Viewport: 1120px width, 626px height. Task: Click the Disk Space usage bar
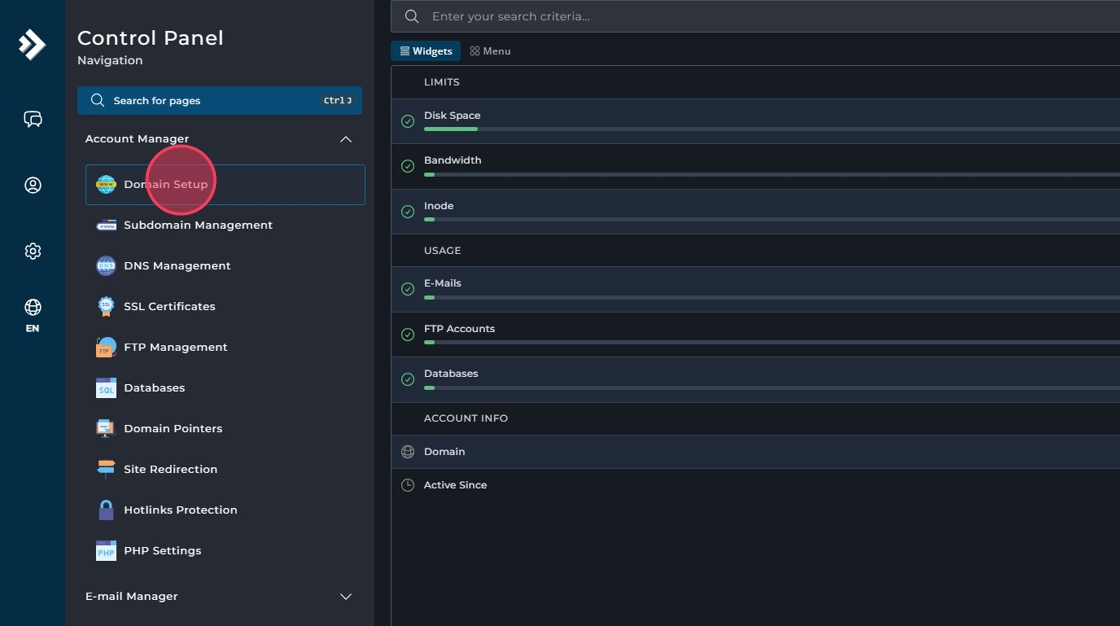tap(771, 129)
